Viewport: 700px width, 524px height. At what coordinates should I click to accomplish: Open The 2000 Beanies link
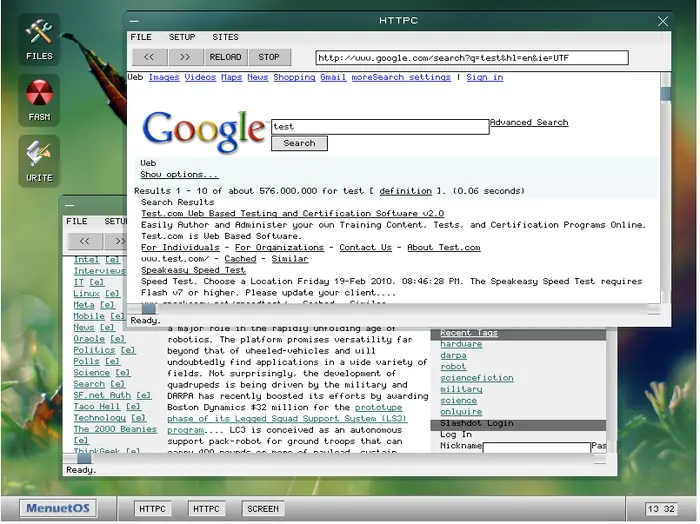(x=115, y=429)
